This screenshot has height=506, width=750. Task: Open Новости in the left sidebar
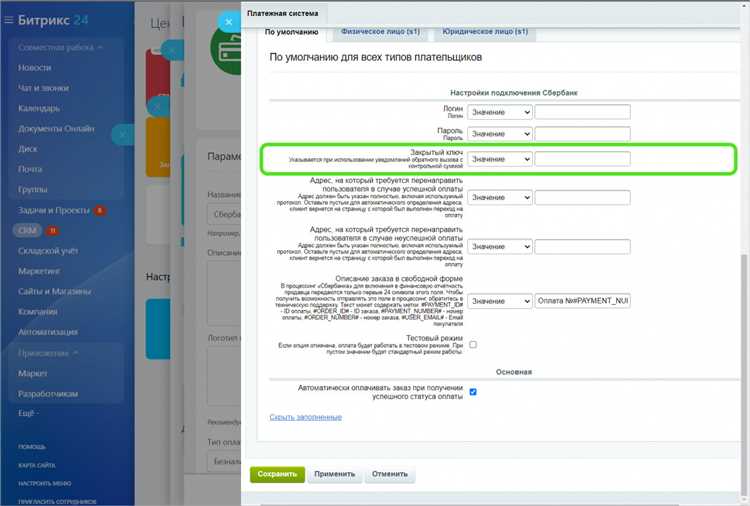(34, 68)
